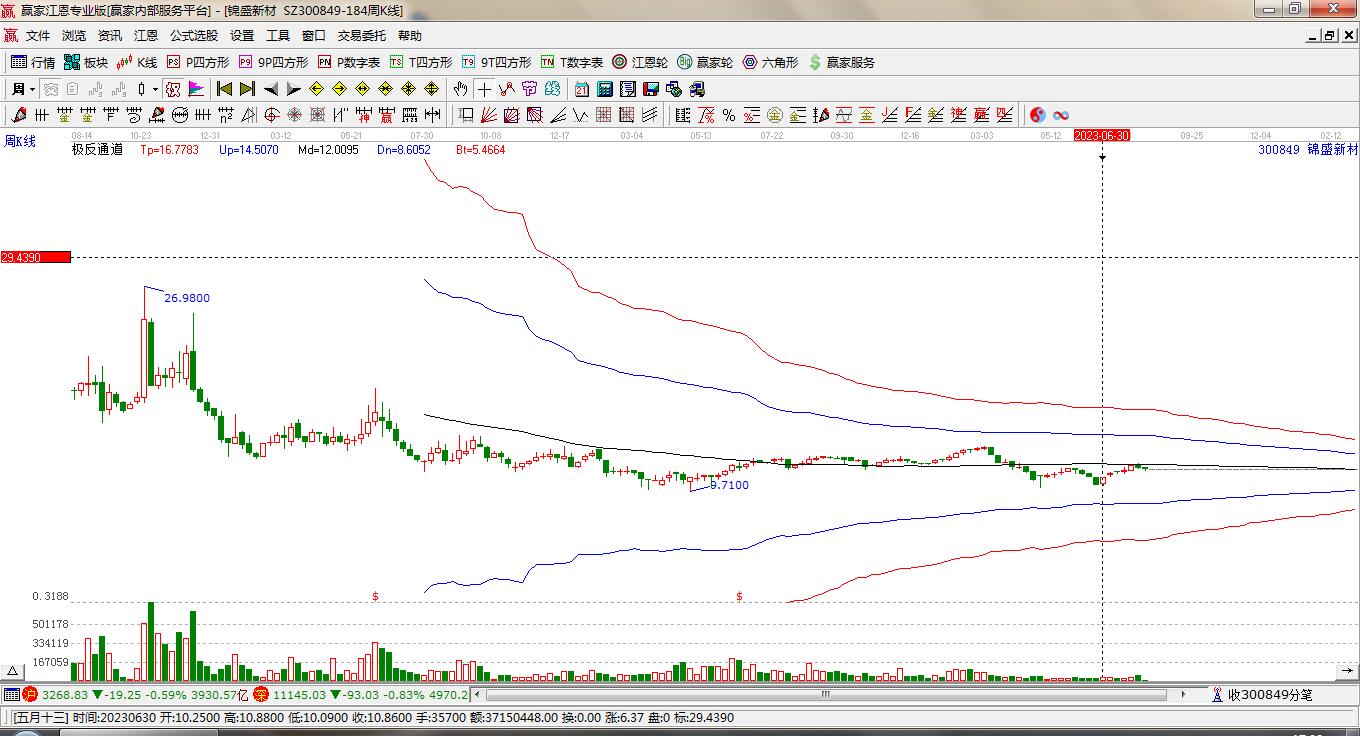The height and width of the screenshot is (736, 1360).
Task: Click the yin-yang taiji icon
Action: [1037, 115]
